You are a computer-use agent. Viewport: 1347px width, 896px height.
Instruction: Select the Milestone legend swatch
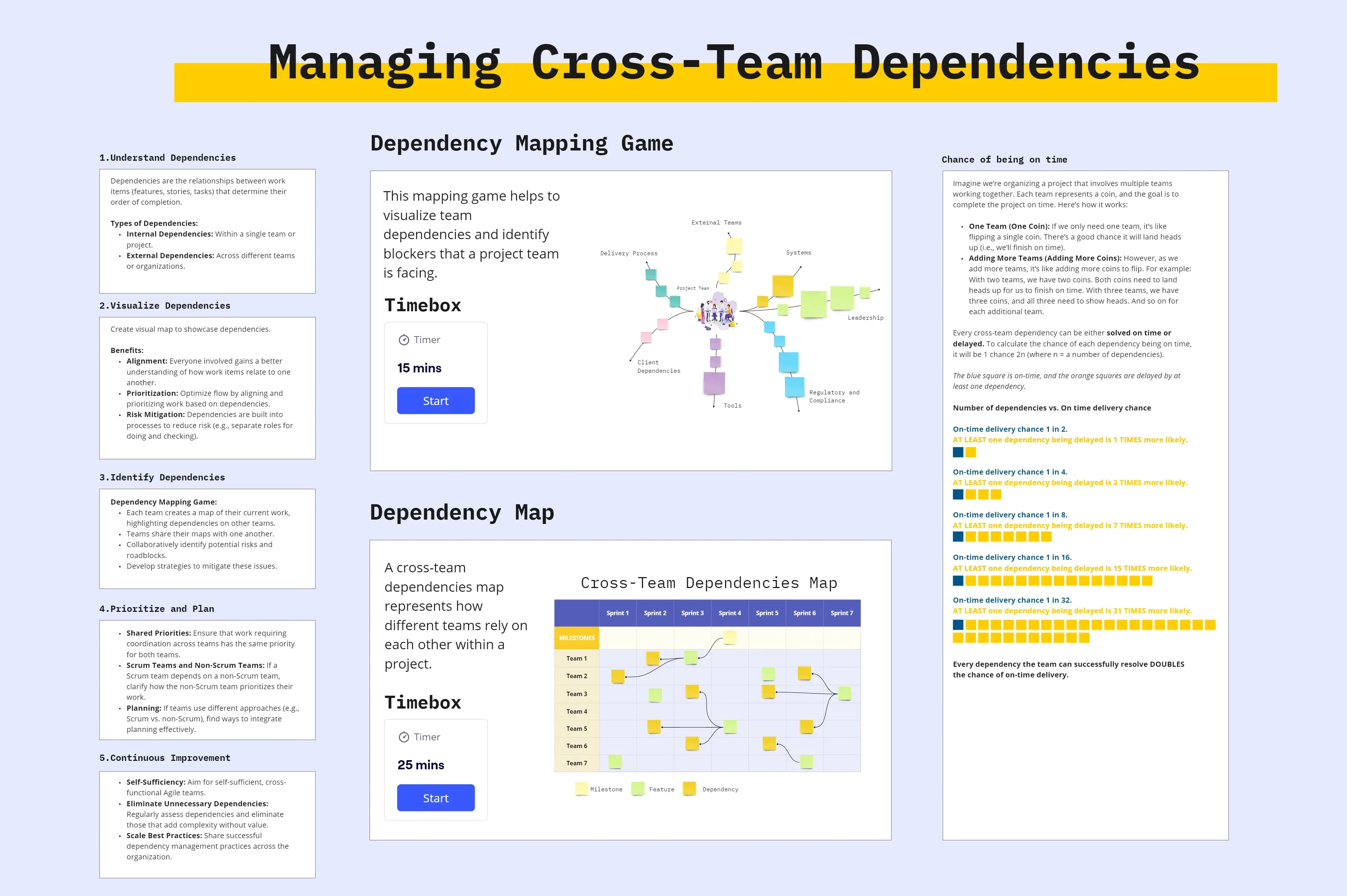pos(581,789)
